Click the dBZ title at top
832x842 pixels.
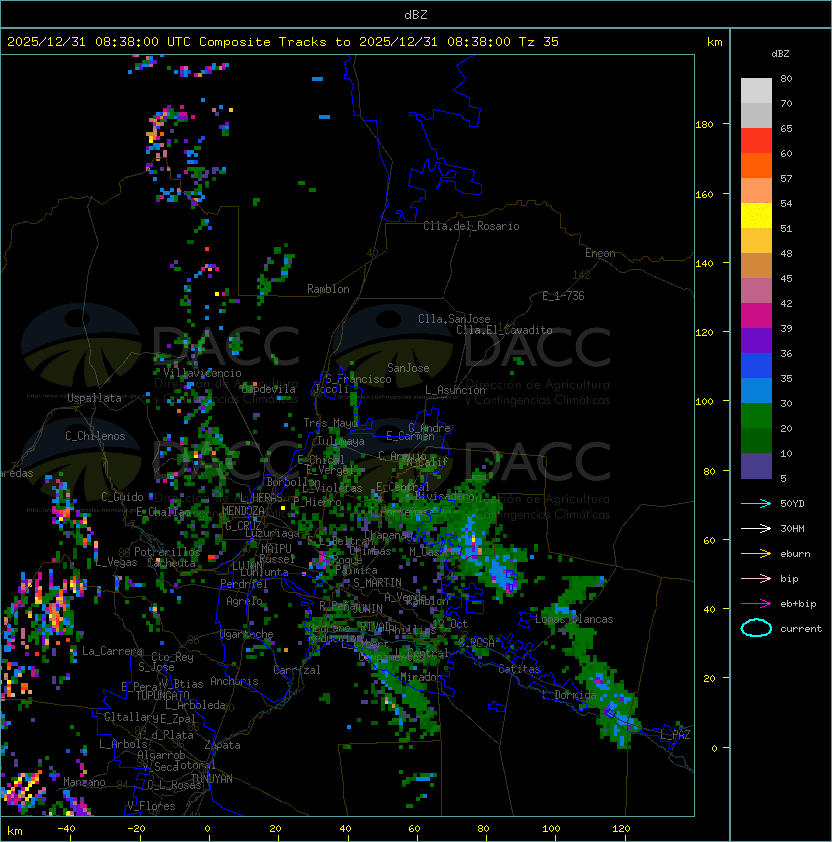point(416,14)
